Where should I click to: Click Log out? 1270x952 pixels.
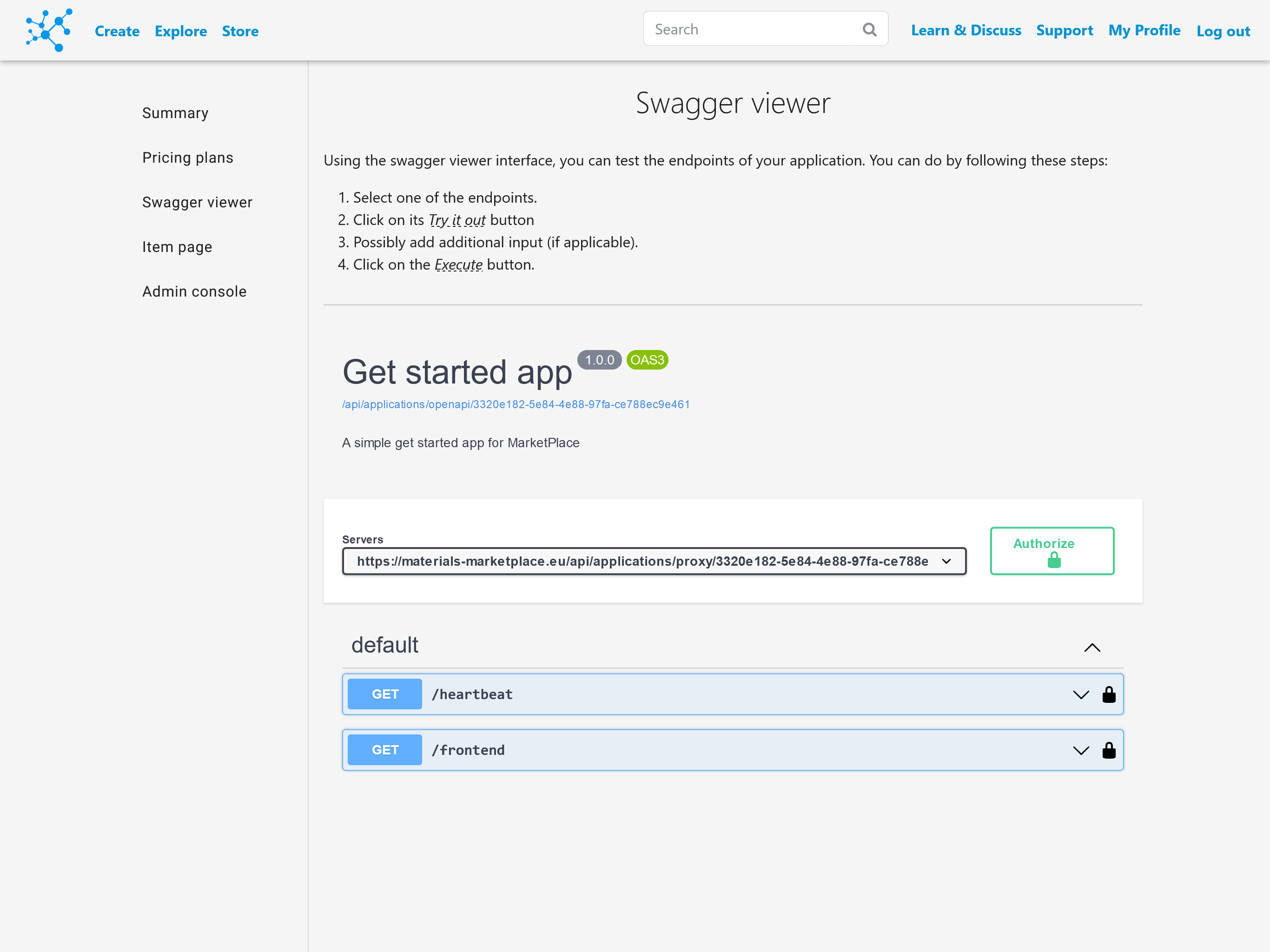point(1223,31)
